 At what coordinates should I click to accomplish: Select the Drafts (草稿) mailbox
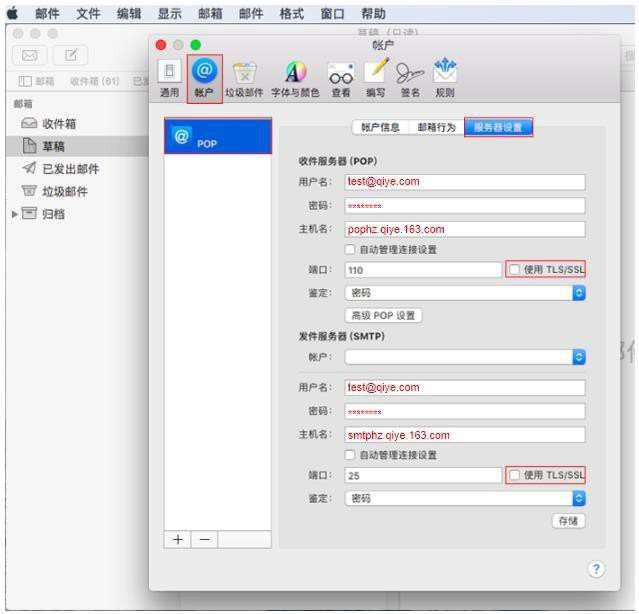coord(77,146)
